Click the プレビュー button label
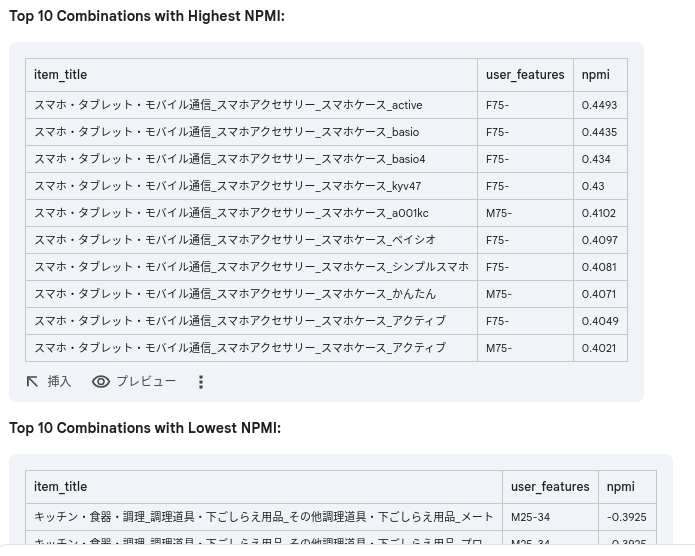The height and width of the screenshot is (556, 695). tap(146, 382)
